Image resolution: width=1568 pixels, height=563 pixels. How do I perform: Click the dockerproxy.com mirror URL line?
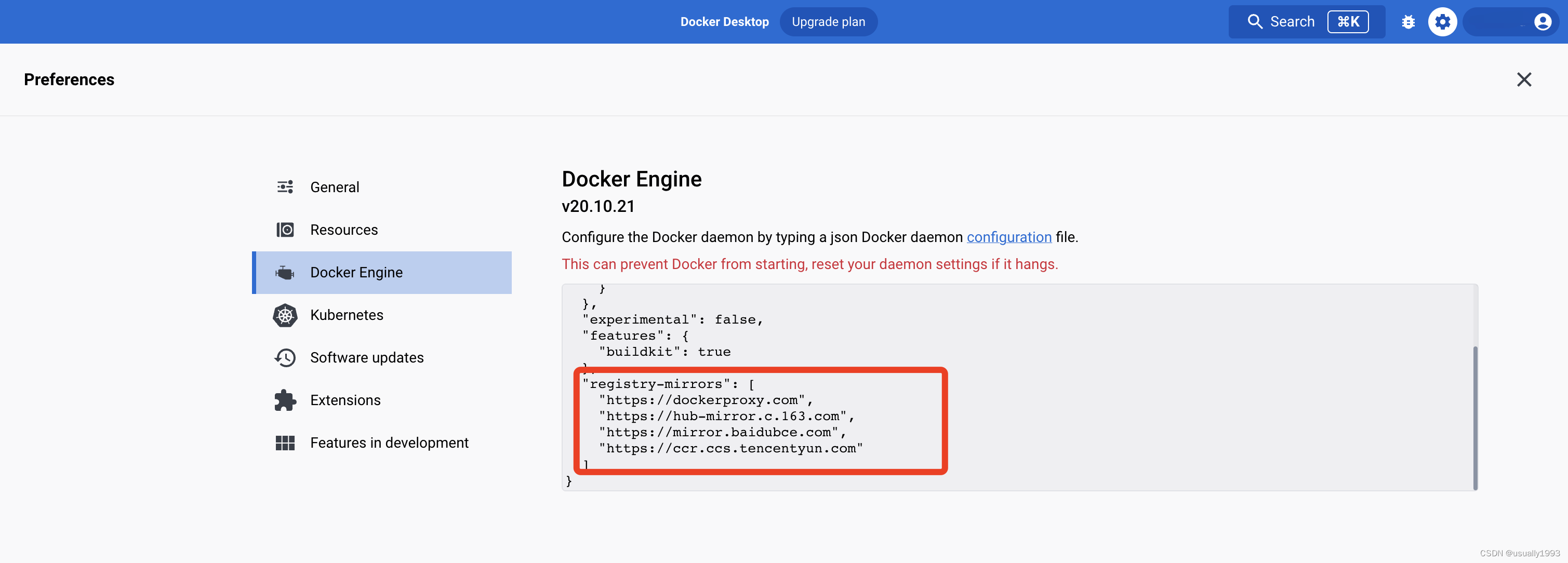point(706,400)
